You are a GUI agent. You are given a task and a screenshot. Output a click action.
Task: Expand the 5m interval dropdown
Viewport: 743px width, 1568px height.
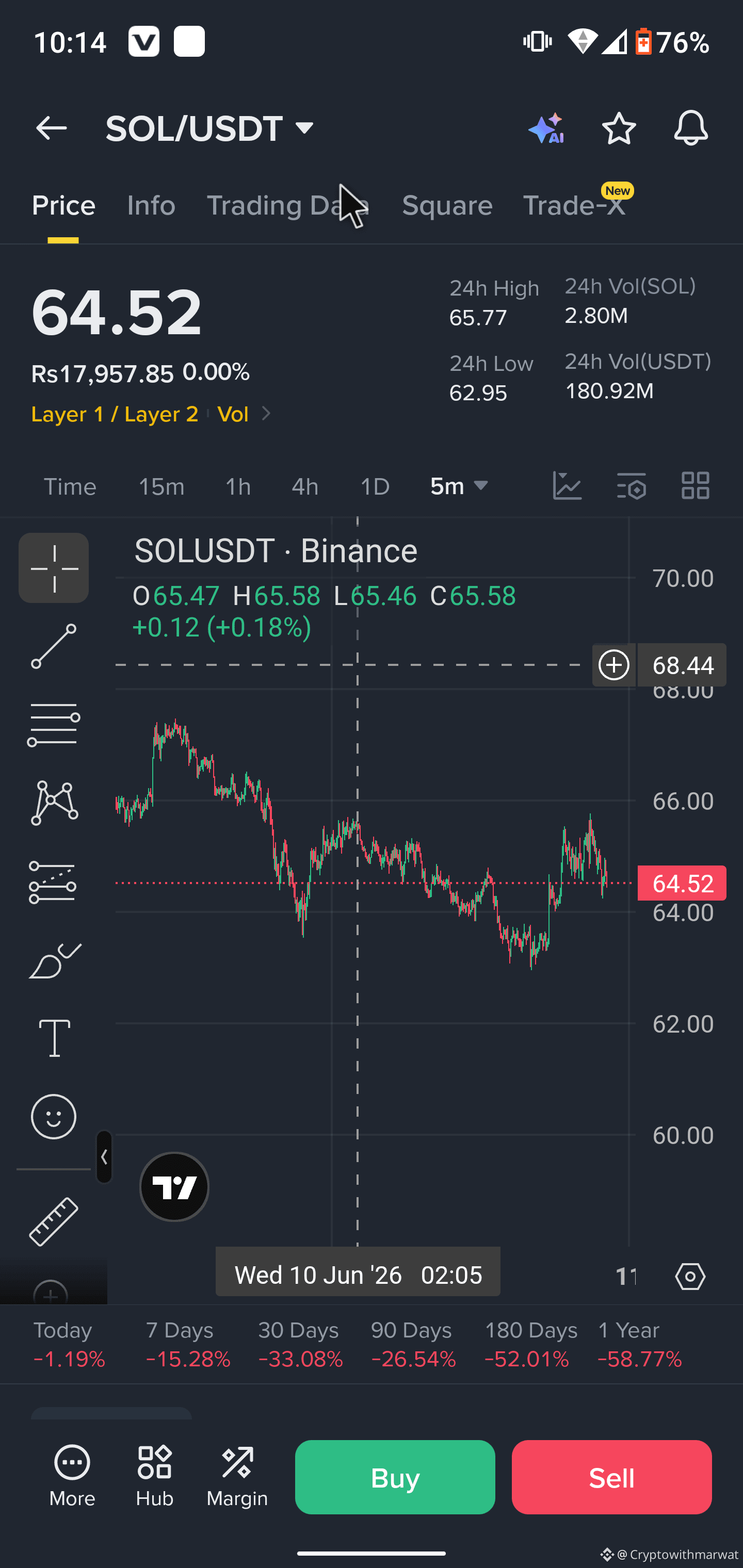tap(459, 486)
